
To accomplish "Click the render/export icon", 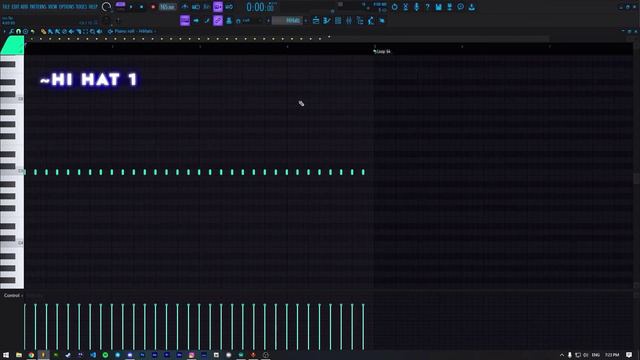I will pyautogui.click(x=449, y=7).
